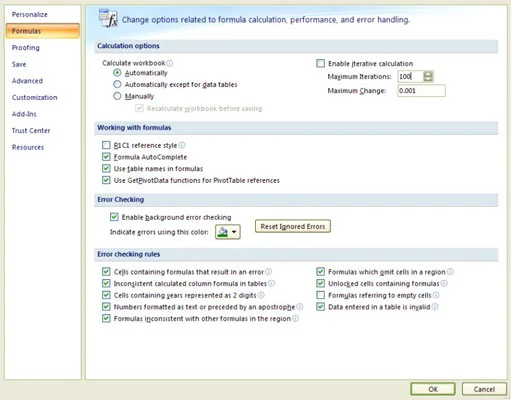Select the Formulas category
Image resolution: width=511 pixels, height=400 pixels.
[x=43, y=31]
